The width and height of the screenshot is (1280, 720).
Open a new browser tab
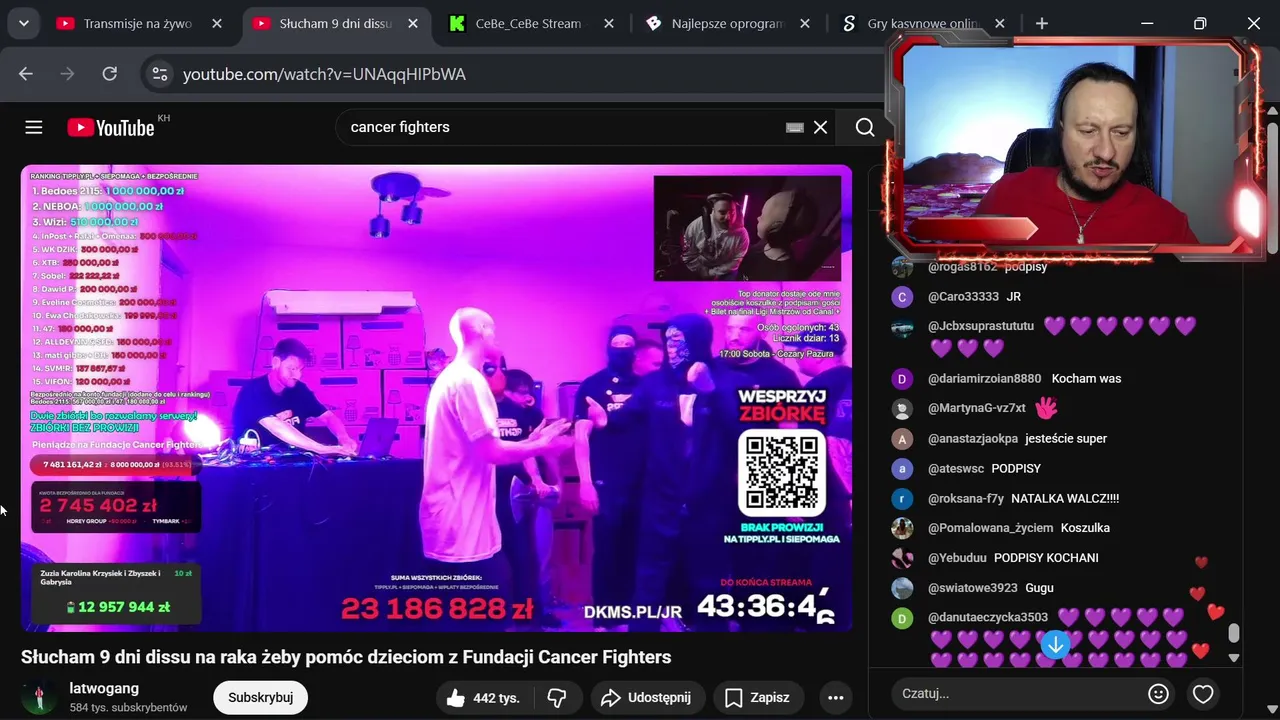[1042, 23]
